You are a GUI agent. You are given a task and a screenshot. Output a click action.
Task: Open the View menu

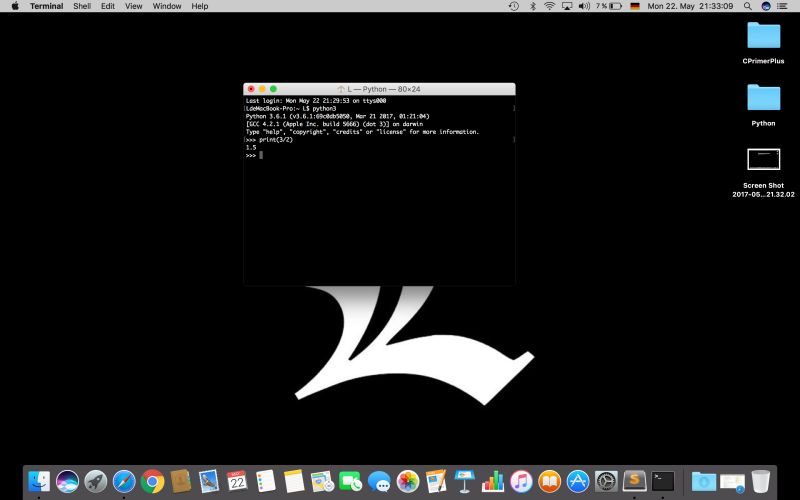[134, 6]
